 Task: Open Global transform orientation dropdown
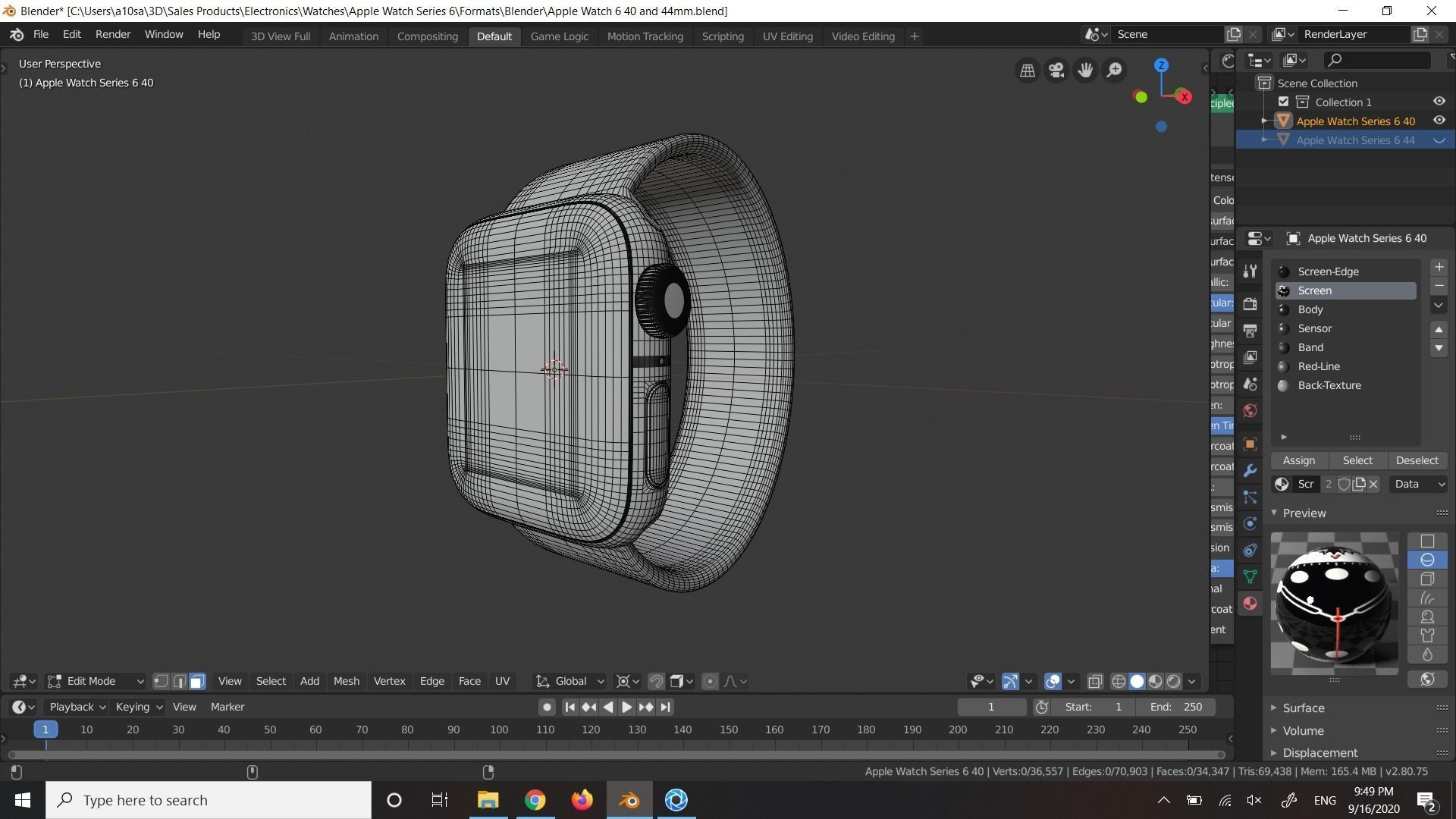[x=570, y=681]
